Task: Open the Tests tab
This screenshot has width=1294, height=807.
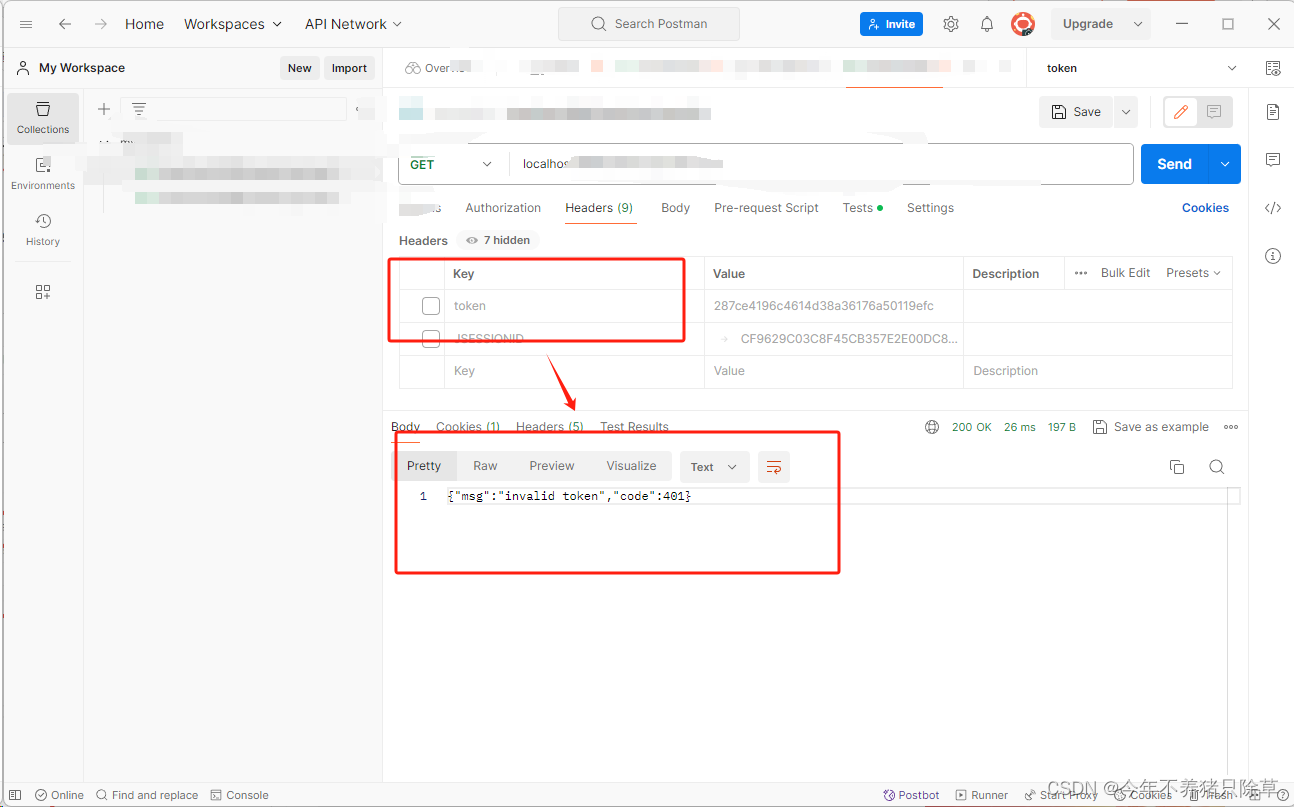Action: (862, 208)
